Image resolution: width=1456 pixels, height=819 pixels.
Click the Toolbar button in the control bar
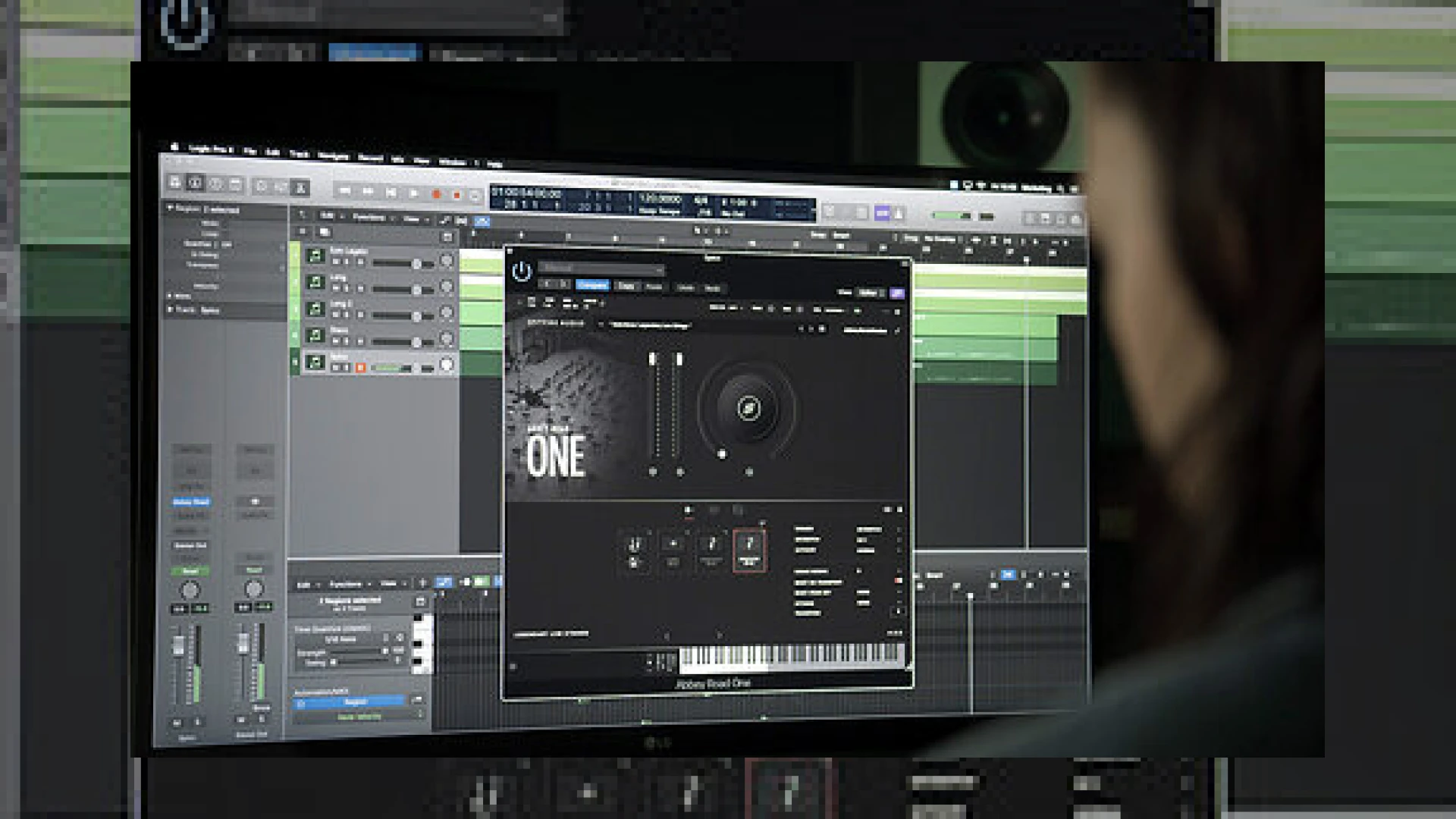(x=236, y=184)
